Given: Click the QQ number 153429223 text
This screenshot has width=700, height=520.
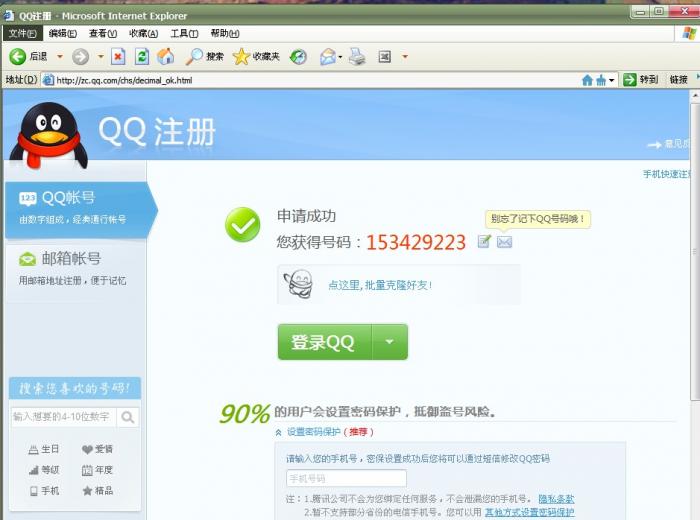Looking at the screenshot, I should point(416,242).
